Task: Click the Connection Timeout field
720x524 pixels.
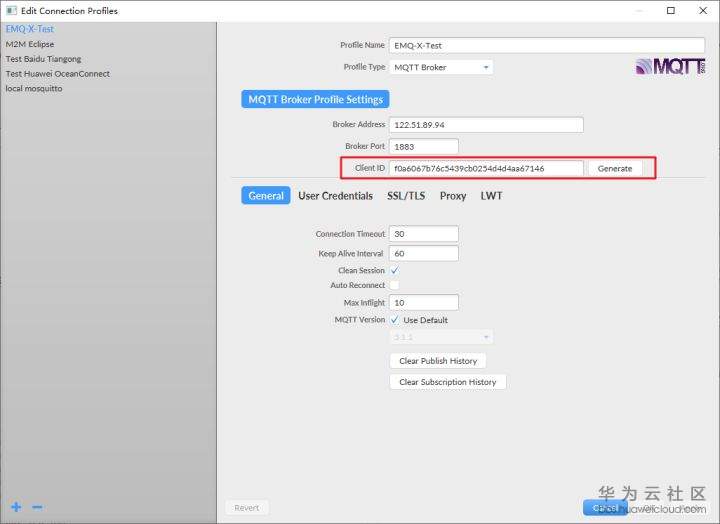Action: [x=424, y=234]
